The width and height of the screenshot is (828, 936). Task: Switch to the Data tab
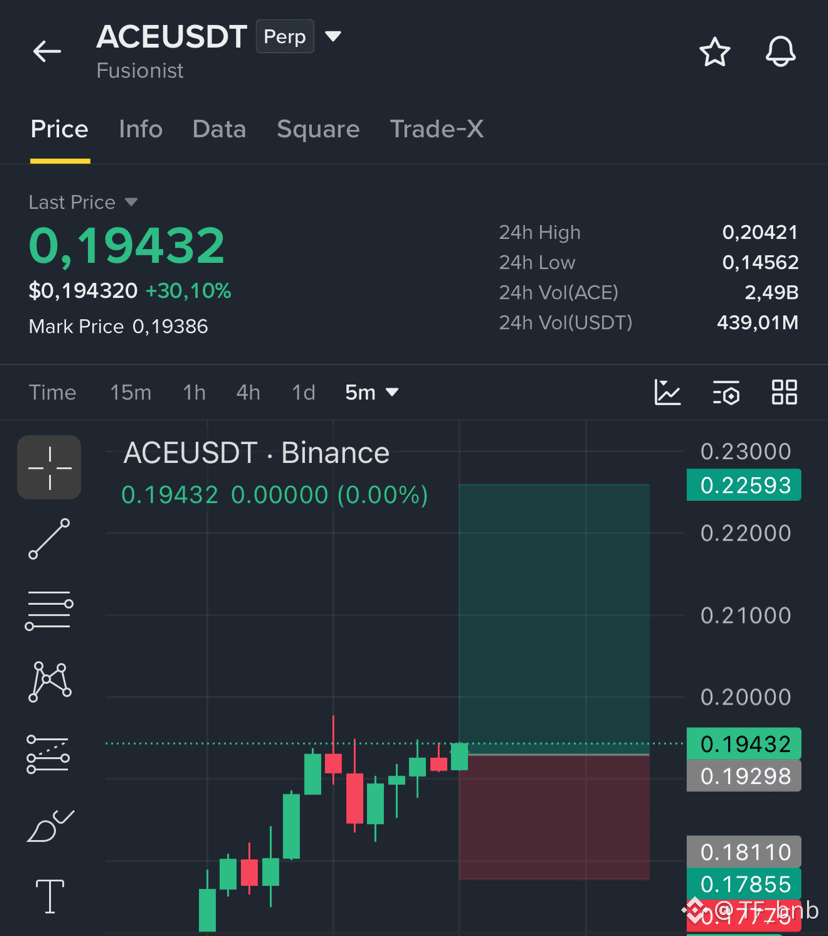(x=219, y=129)
